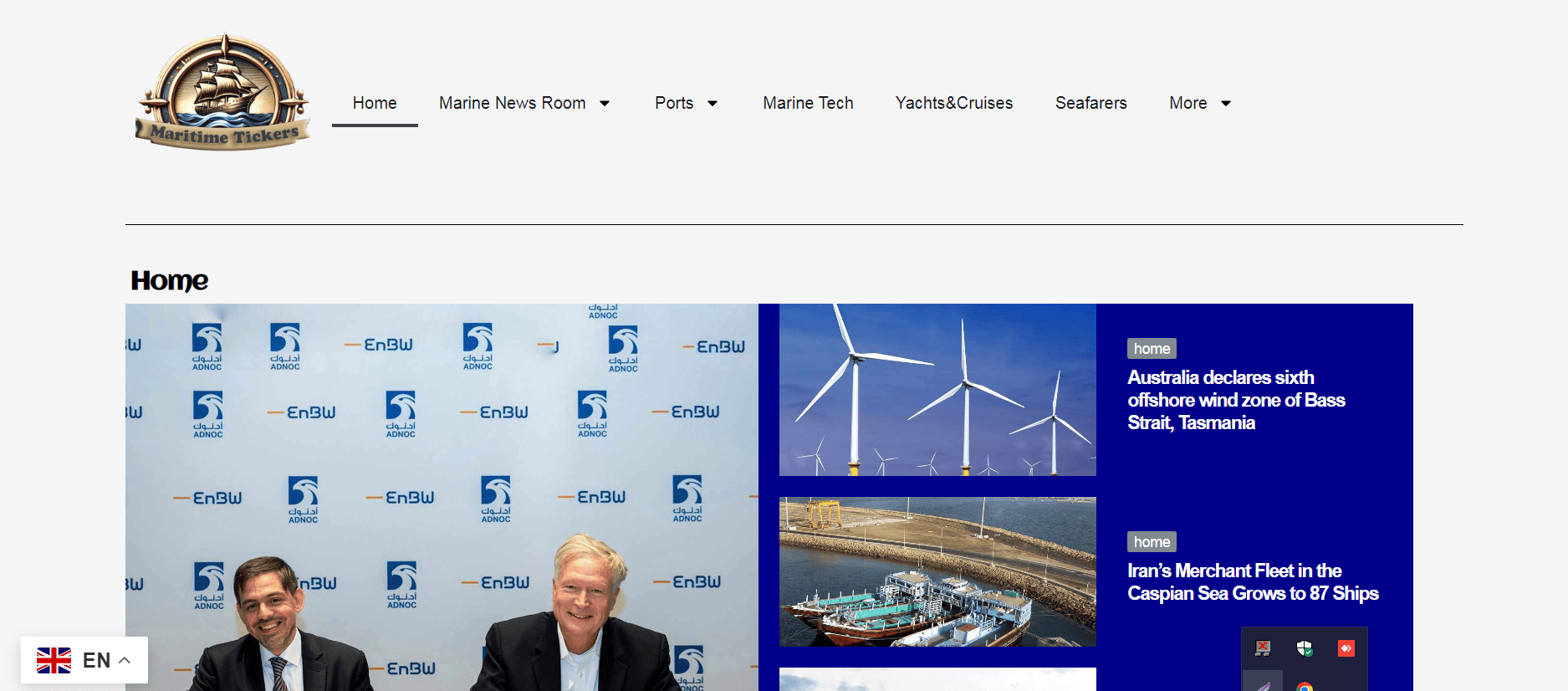Navigate to Yachts&Cruises
The height and width of the screenshot is (691, 1568).
(x=954, y=103)
